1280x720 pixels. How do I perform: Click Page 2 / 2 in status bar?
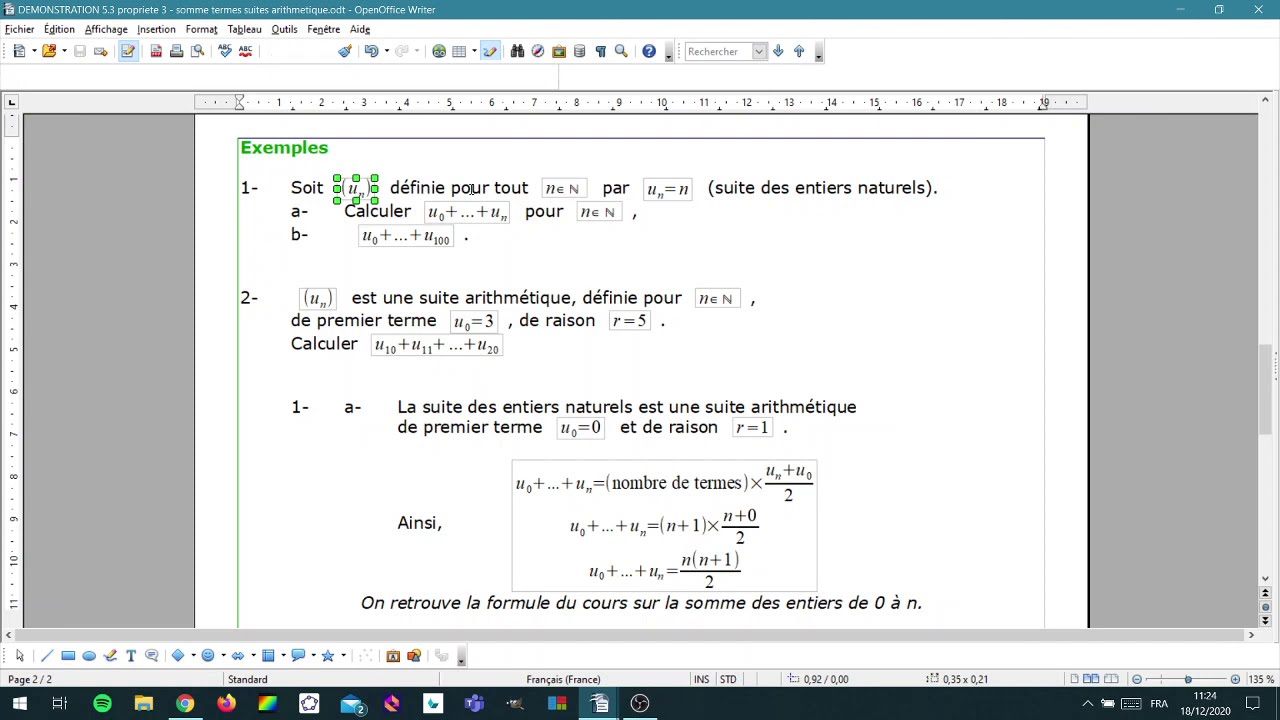tap(30, 679)
